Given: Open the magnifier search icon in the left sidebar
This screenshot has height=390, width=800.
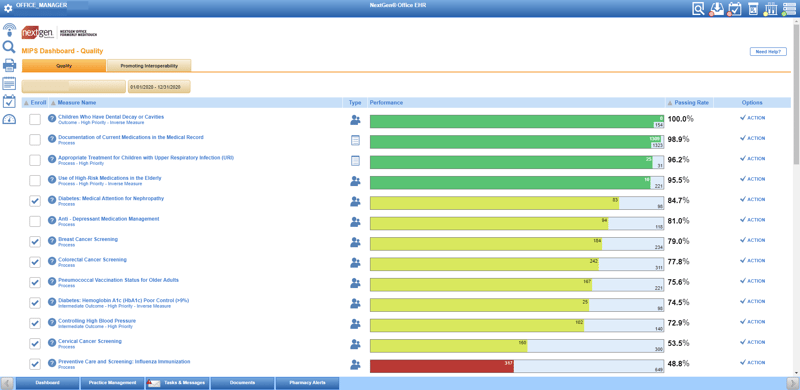Looking at the screenshot, I should pyautogui.click(x=9, y=47).
